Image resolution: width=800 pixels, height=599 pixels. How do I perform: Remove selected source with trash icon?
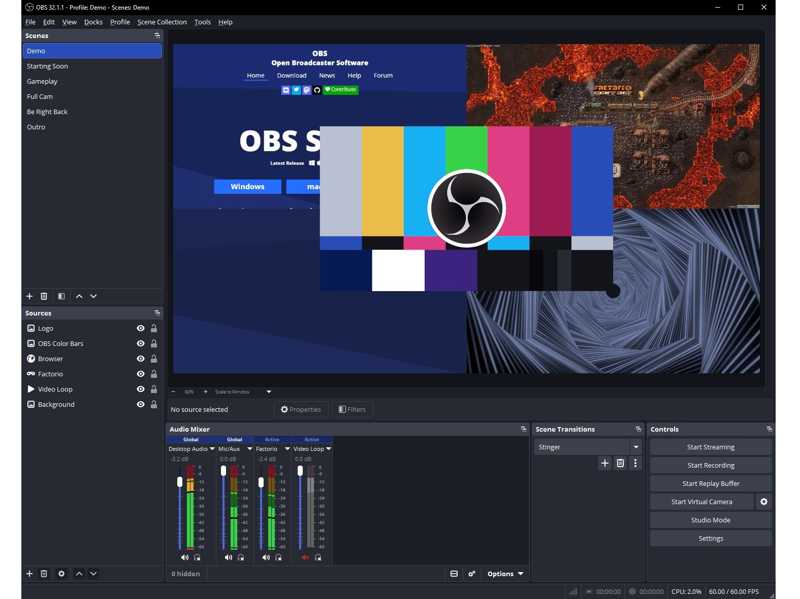coord(44,573)
